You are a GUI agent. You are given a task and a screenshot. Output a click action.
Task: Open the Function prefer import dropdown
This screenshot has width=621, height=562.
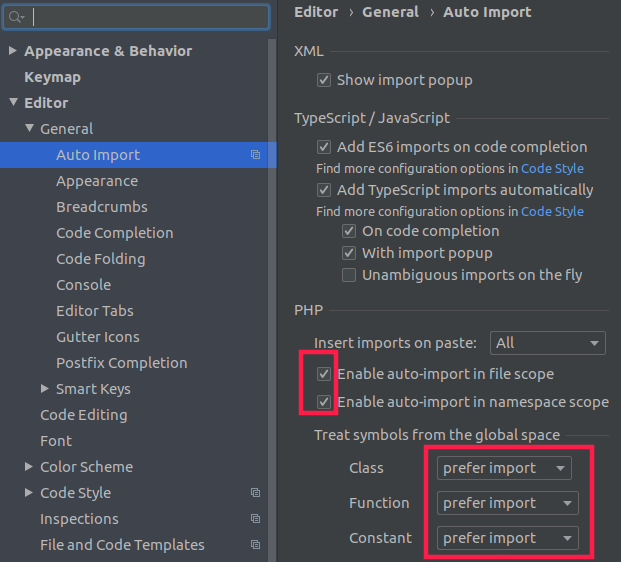pos(508,503)
